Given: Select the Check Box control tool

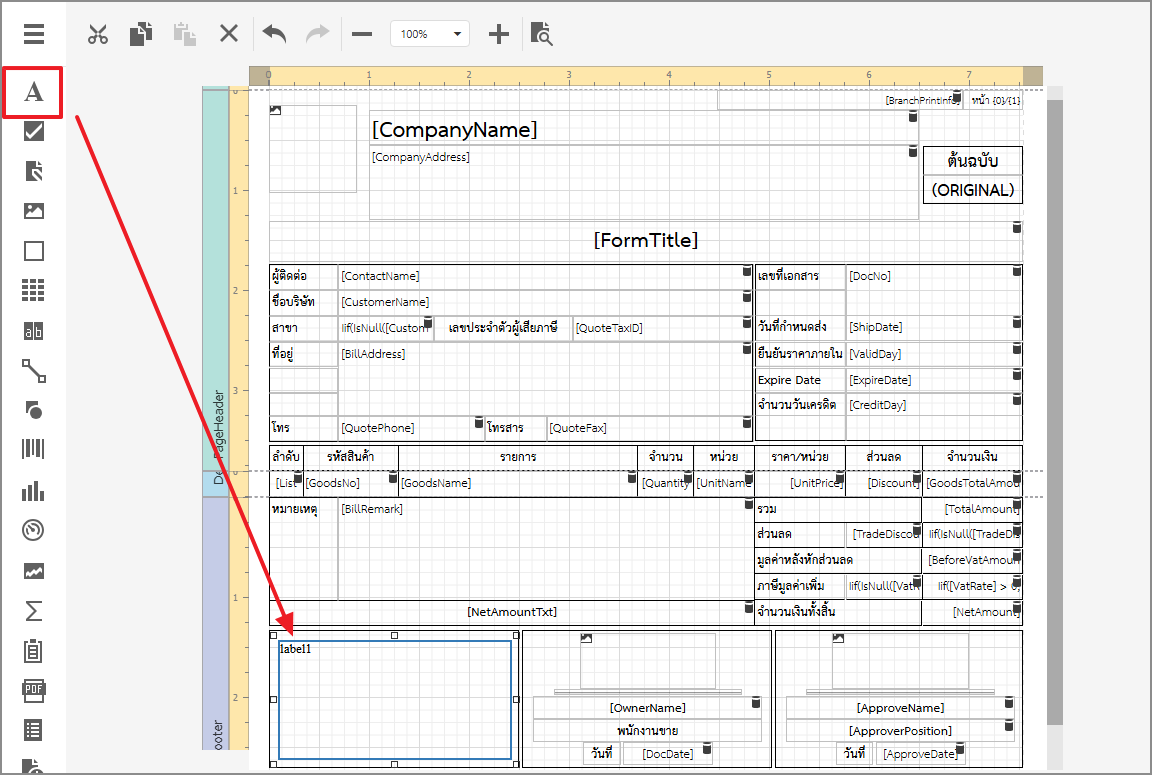Looking at the screenshot, I should (34, 131).
